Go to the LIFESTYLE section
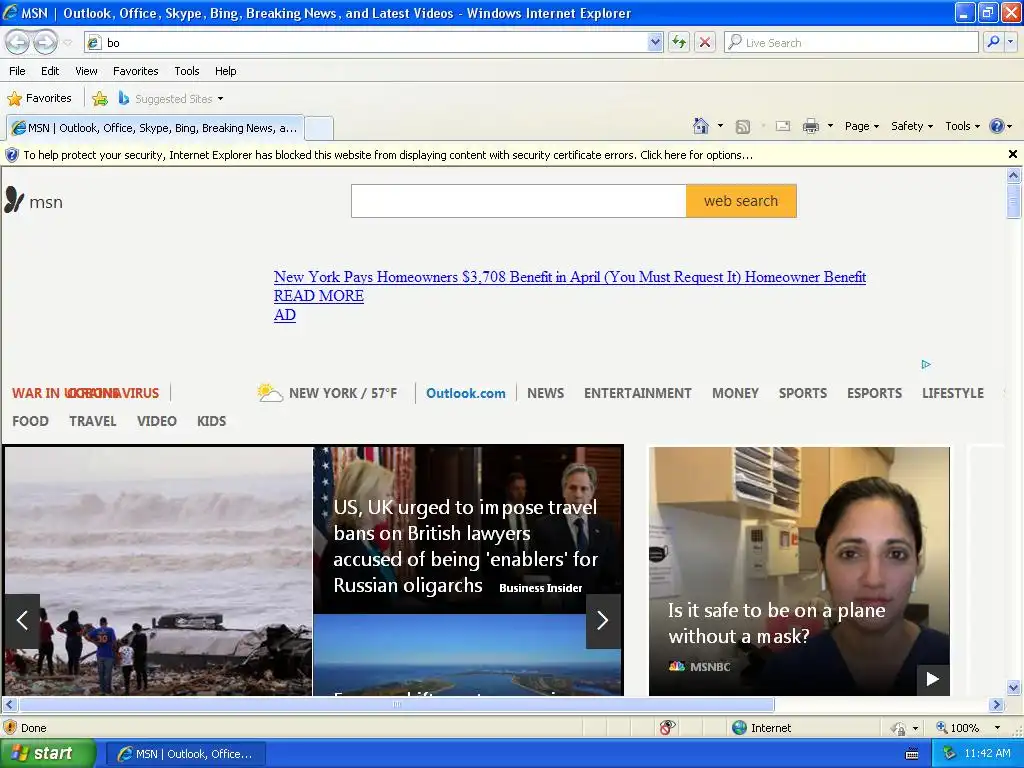 click(953, 393)
